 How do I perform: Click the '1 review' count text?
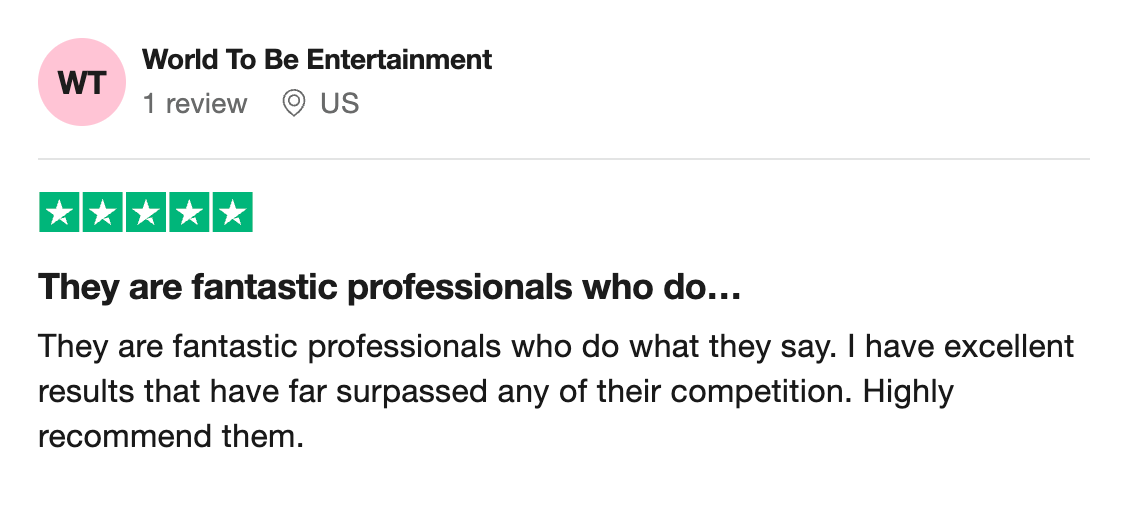tap(195, 104)
